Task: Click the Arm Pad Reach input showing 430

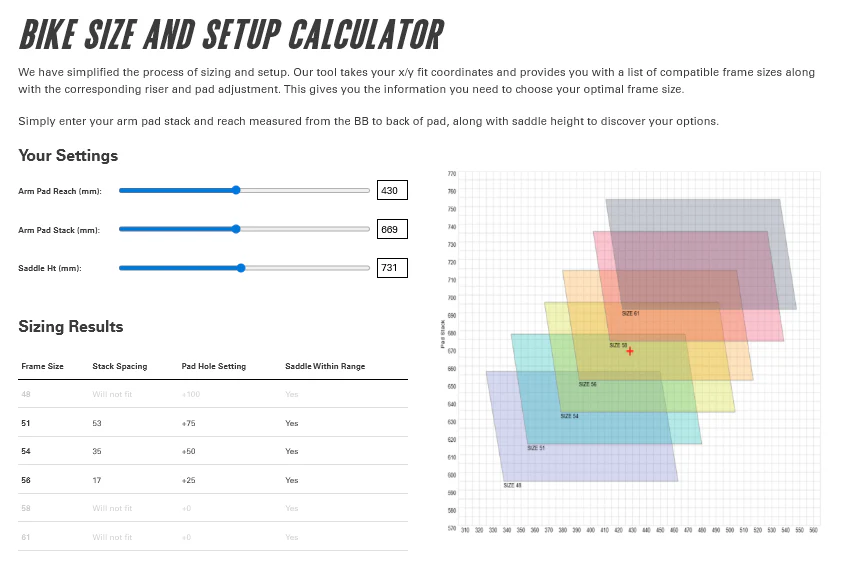Action: tap(392, 190)
